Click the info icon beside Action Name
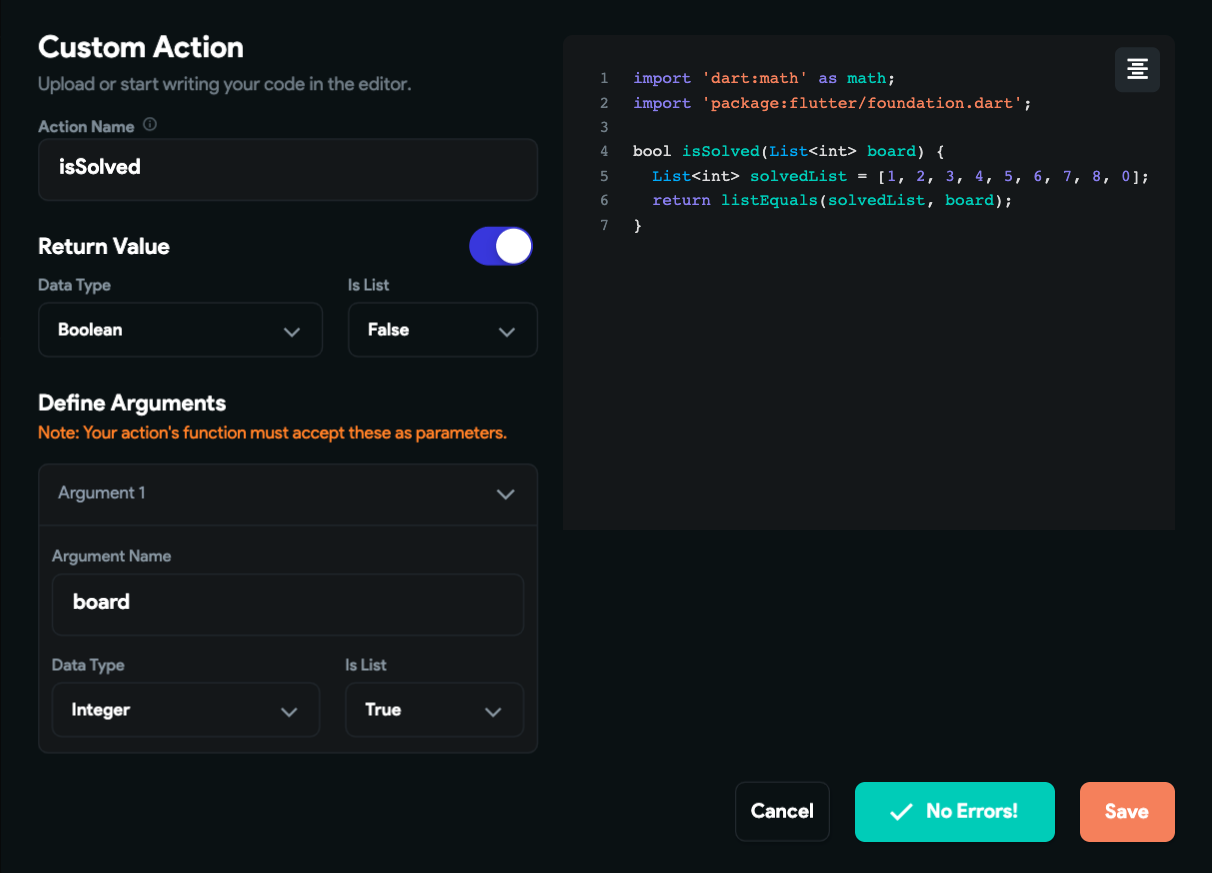 click(x=150, y=126)
